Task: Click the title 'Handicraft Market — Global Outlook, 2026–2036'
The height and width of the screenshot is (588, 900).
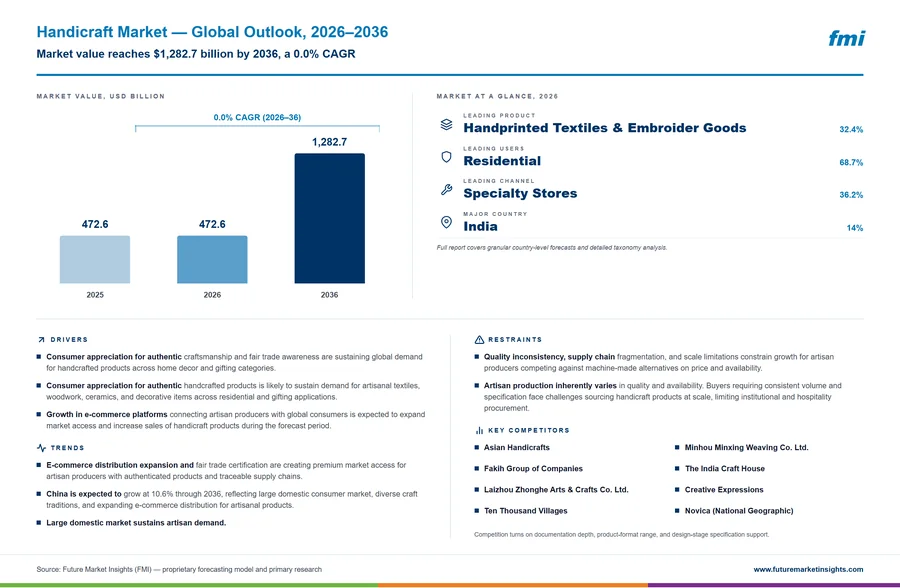Action: click(x=212, y=32)
